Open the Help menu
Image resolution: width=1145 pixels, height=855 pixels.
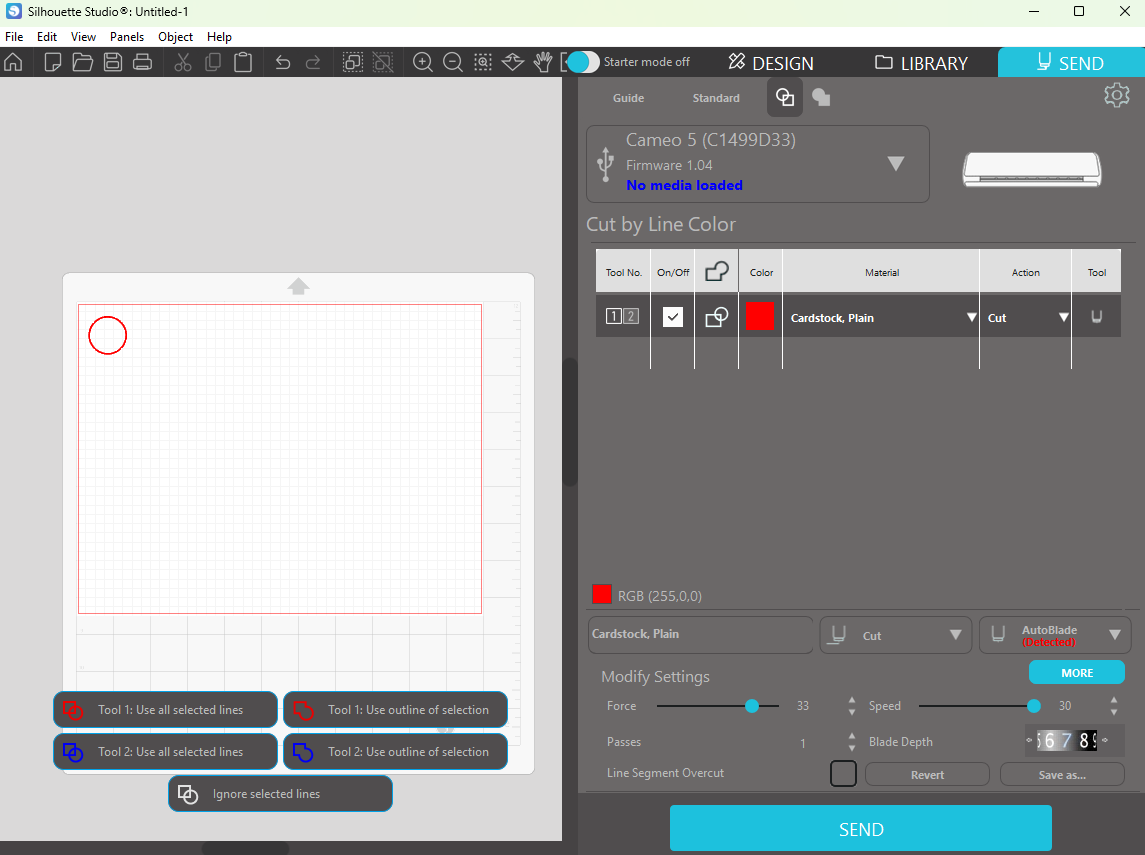[x=219, y=37]
